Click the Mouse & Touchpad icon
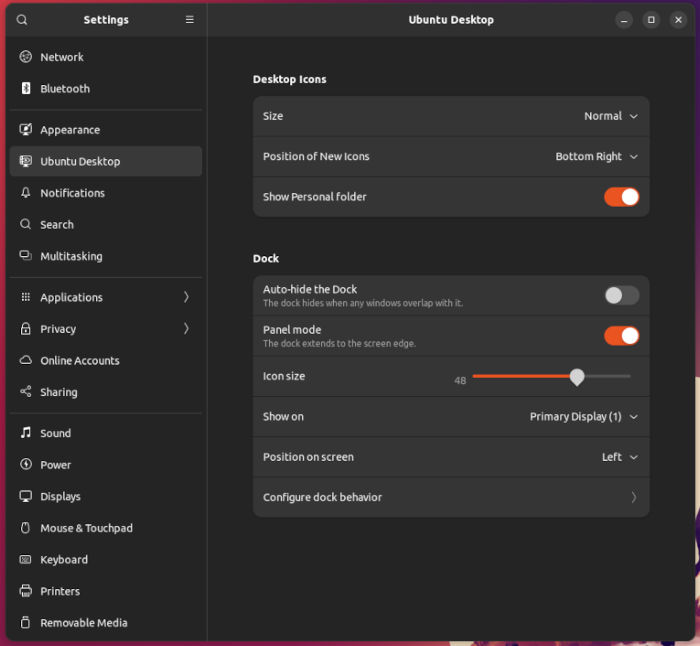 pyautogui.click(x=25, y=528)
